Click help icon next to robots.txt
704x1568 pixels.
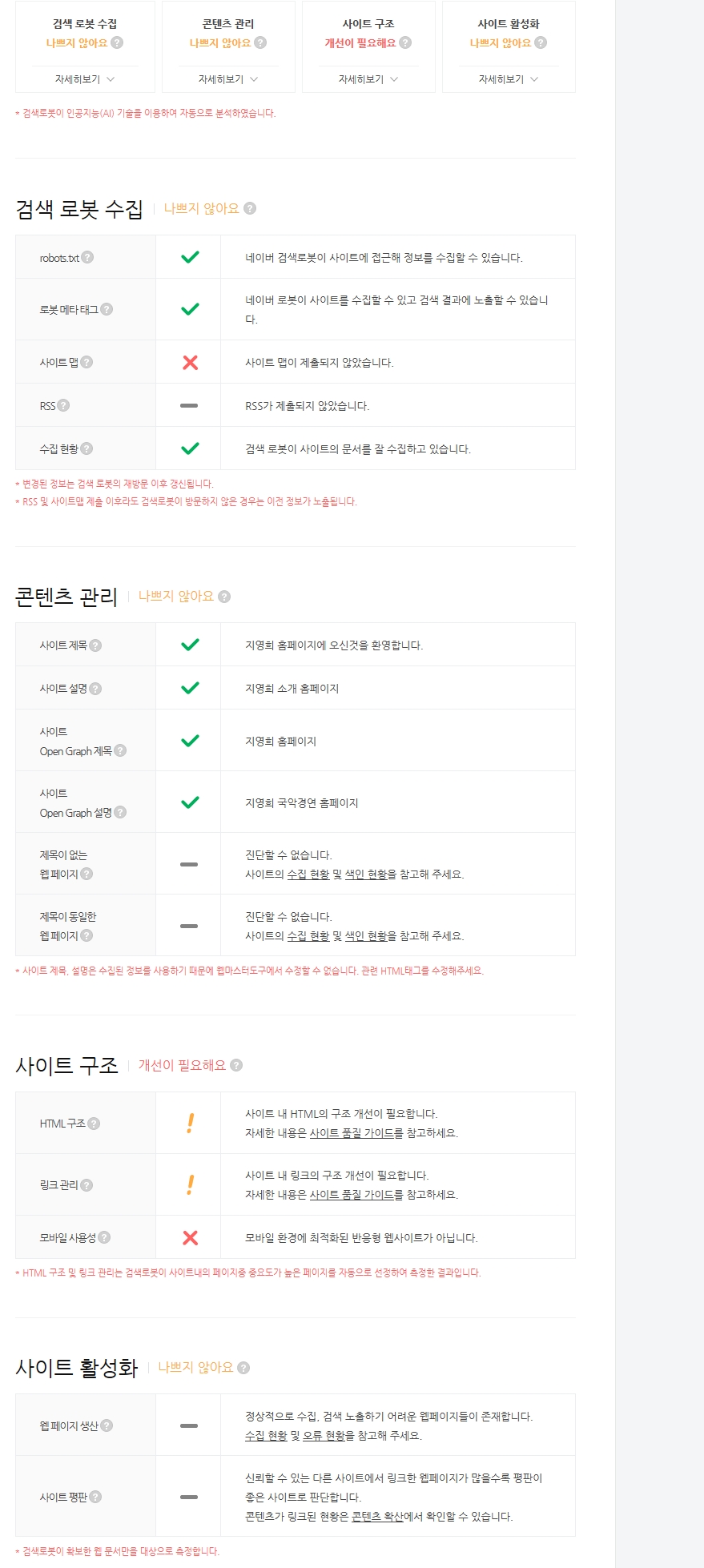87,257
